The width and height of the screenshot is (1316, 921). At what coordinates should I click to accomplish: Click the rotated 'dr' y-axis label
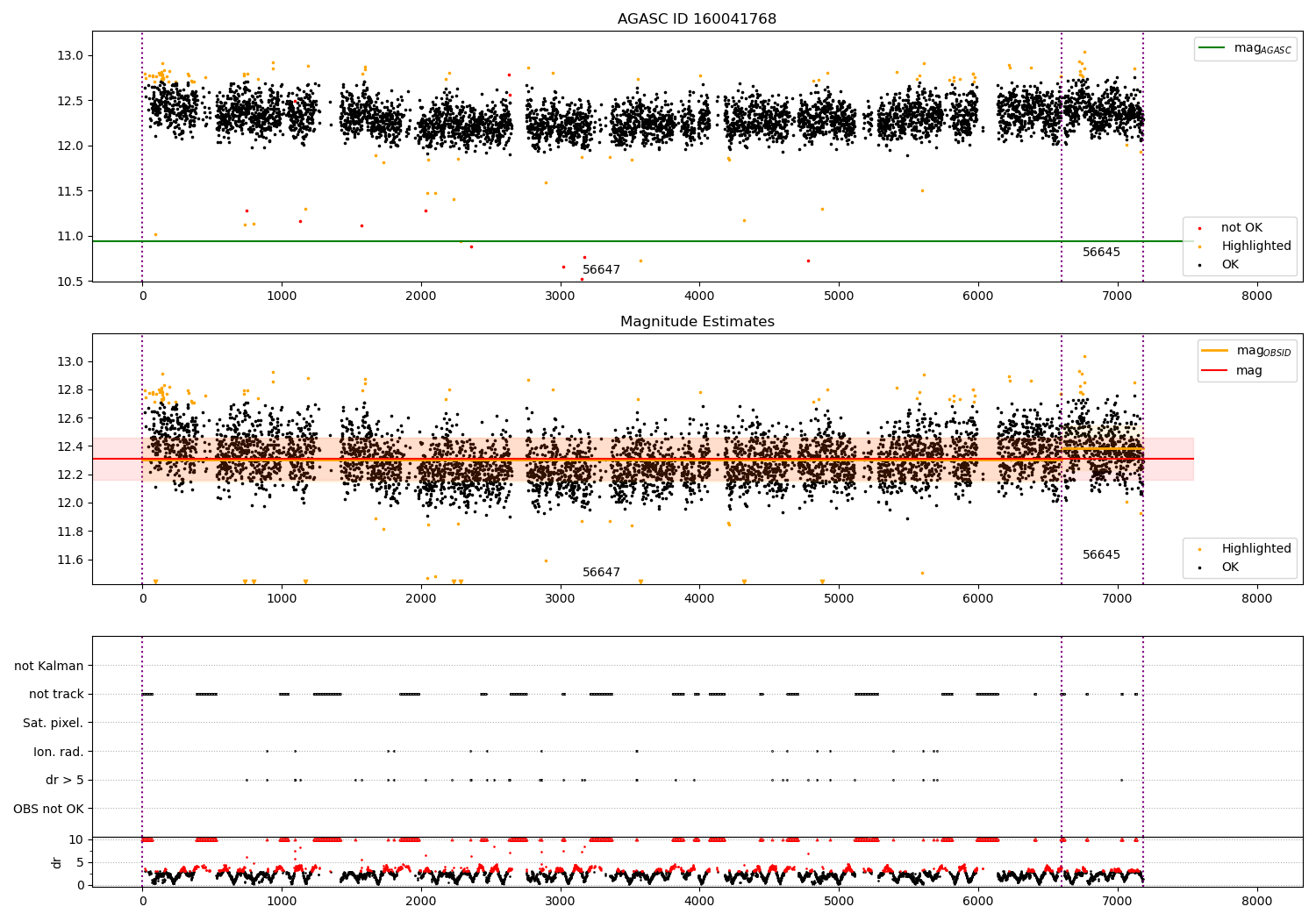[x=57, y=862]
